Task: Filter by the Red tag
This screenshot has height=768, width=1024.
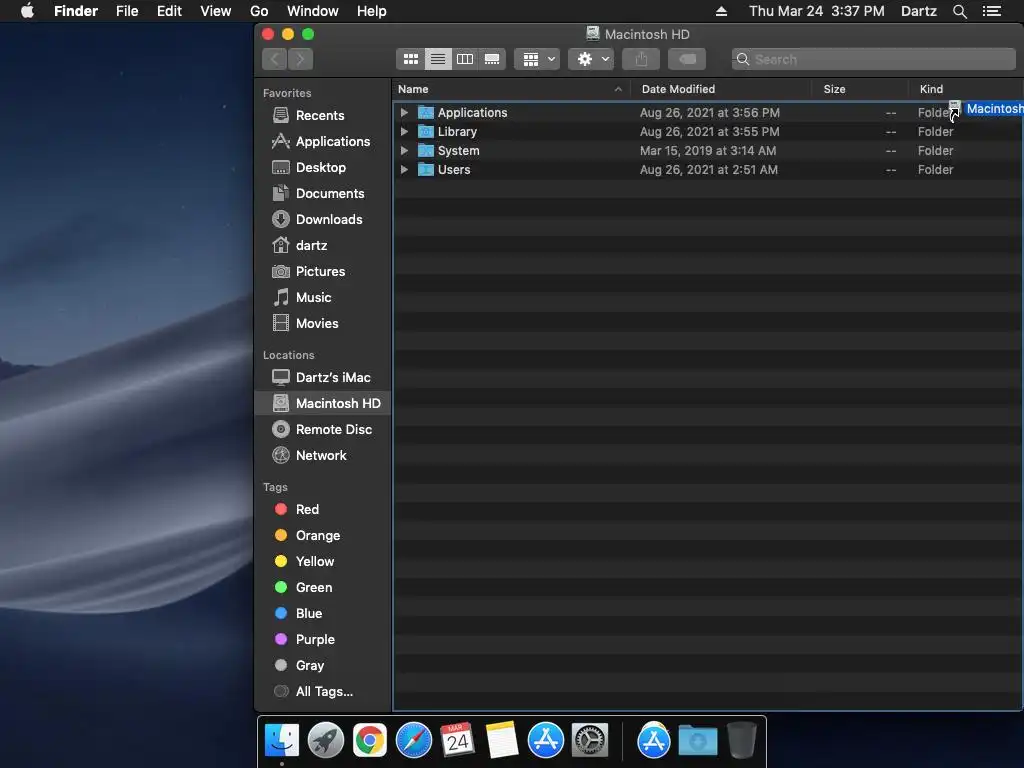Action: (x=323, y=509)
